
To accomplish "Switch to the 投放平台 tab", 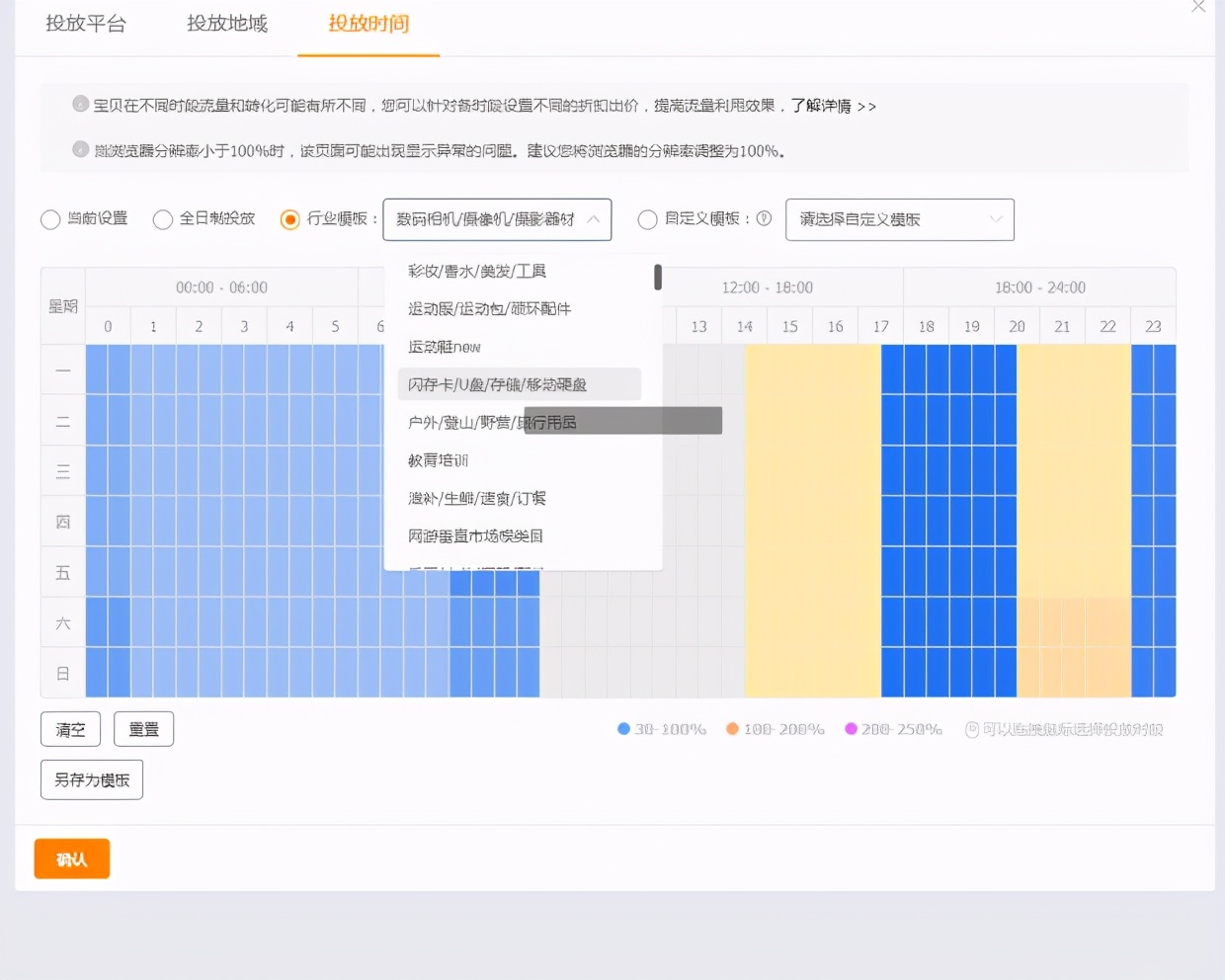I will [x=87, y=24].
